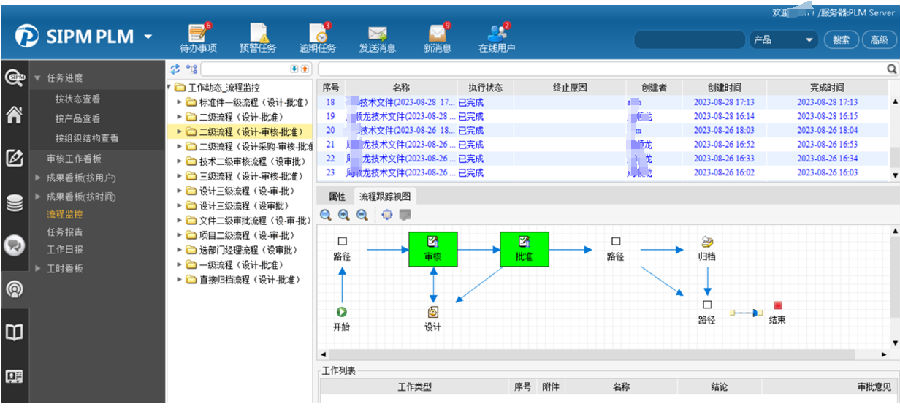Switch to the 属性 tab

point(337,196)
